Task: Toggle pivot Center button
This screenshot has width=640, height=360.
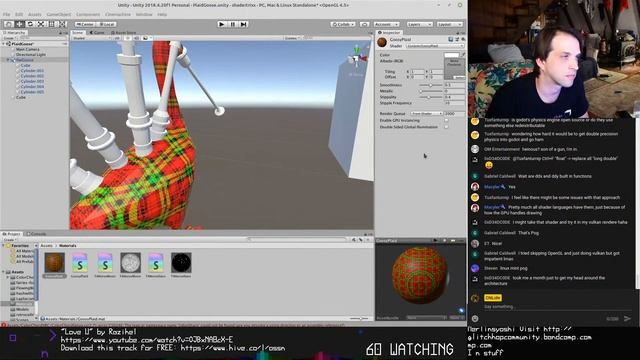Action: click(x=85, y=24)
